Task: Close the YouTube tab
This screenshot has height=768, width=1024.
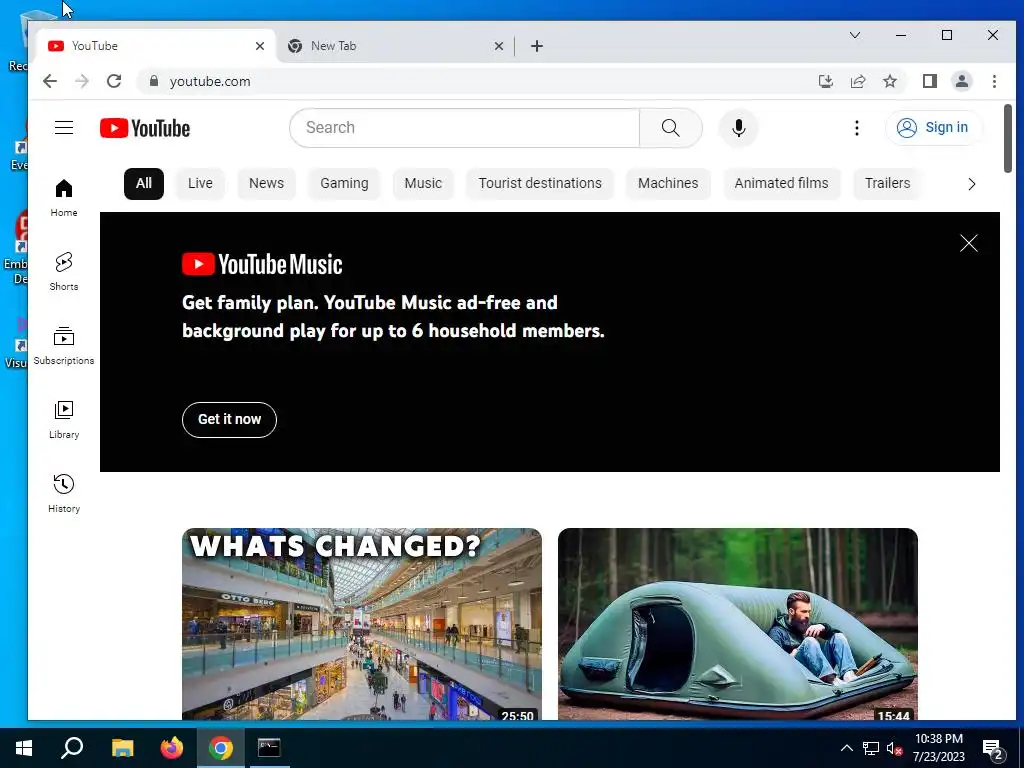Action: pos(260,46)
